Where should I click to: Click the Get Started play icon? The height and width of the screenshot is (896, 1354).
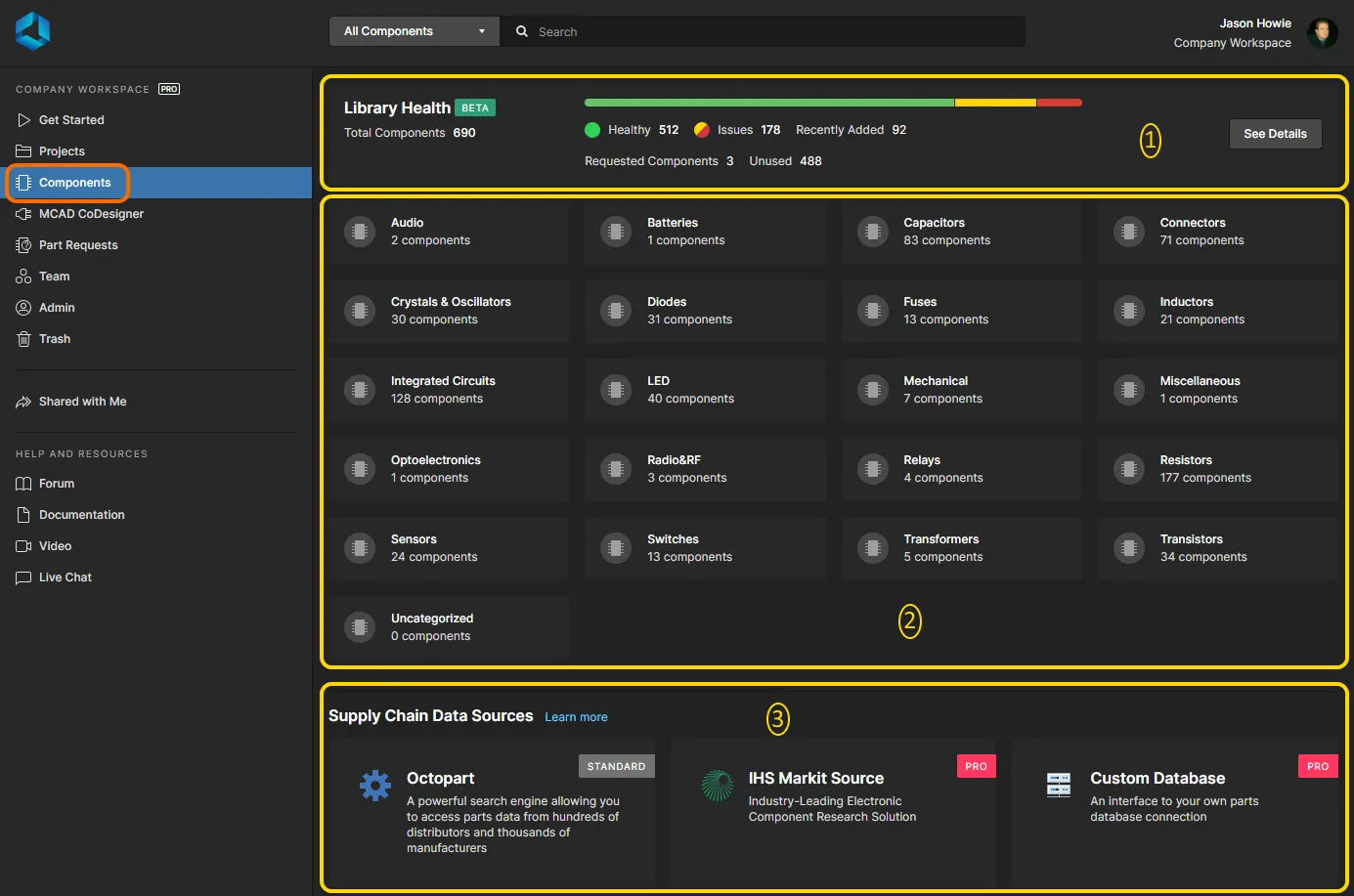[x=23, y=120]
